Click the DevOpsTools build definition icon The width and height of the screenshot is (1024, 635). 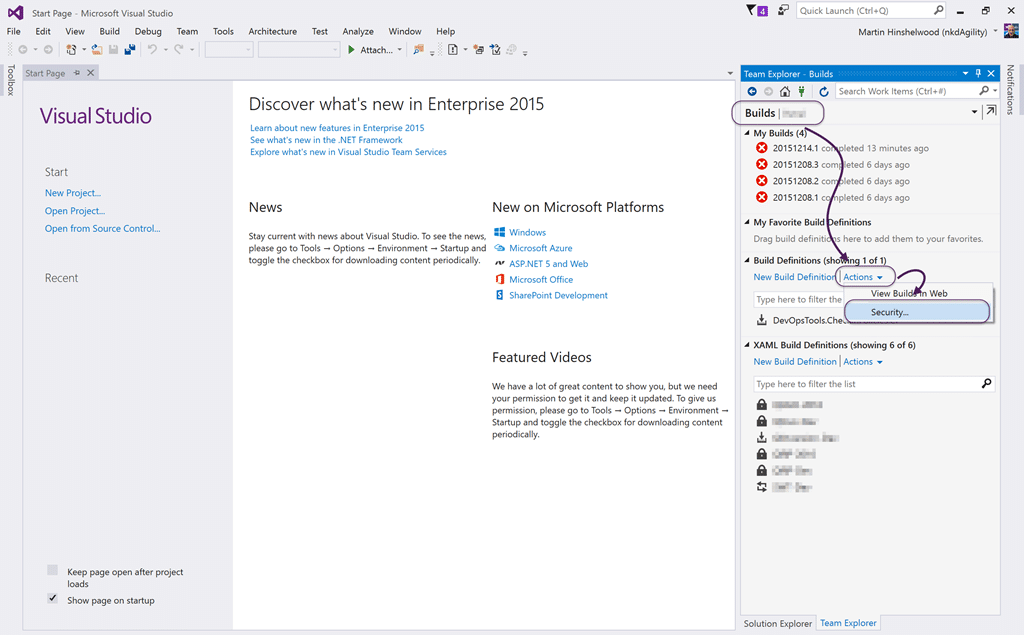pos(761,320)
